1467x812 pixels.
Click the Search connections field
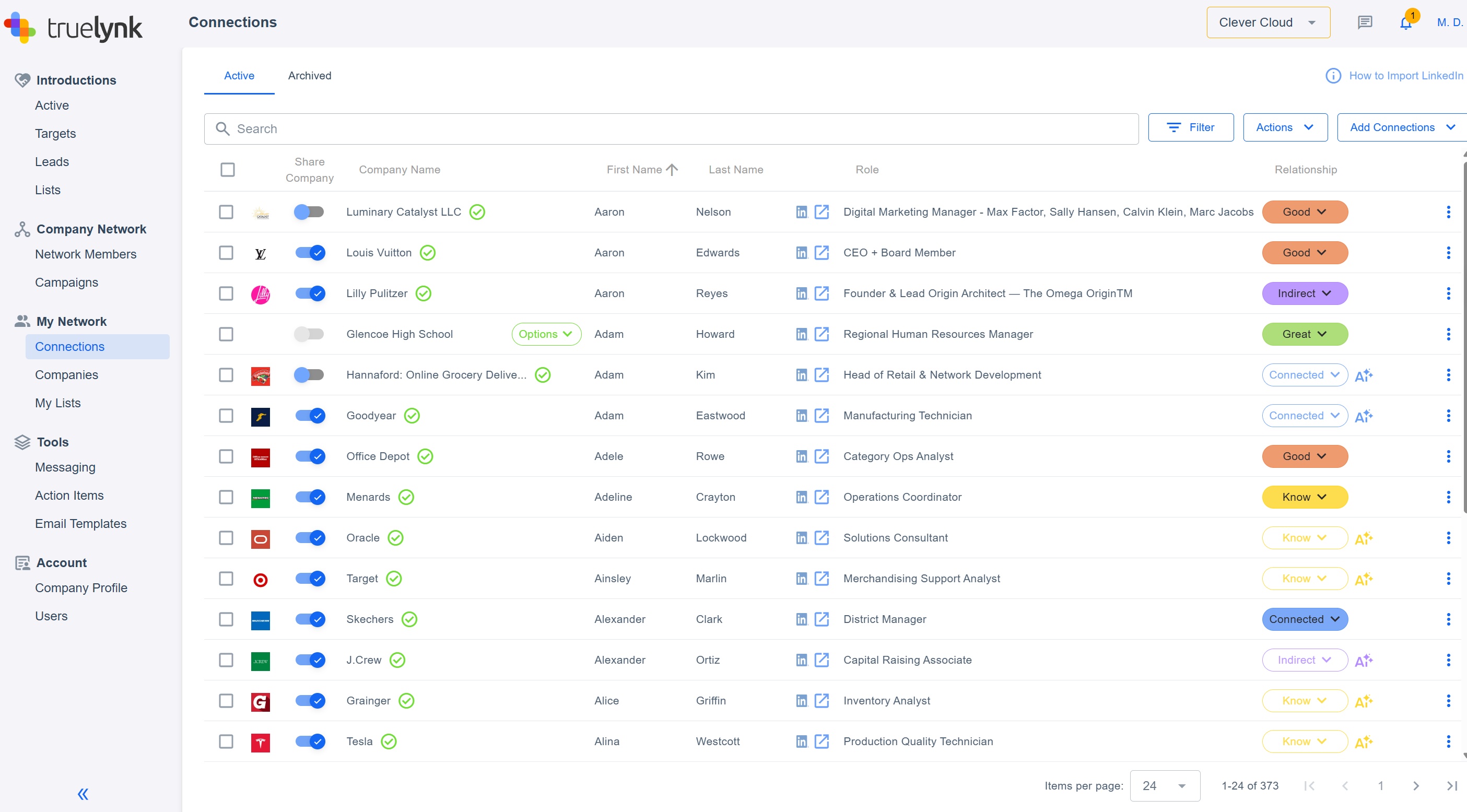tap(671, 130)
